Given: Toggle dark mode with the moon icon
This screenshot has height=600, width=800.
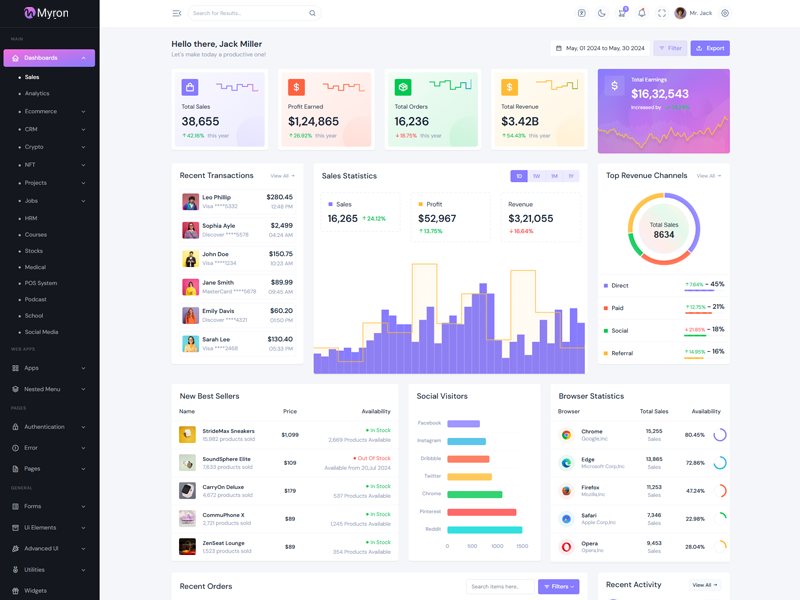Looking at the screenshot, I should tap(602, 13).
